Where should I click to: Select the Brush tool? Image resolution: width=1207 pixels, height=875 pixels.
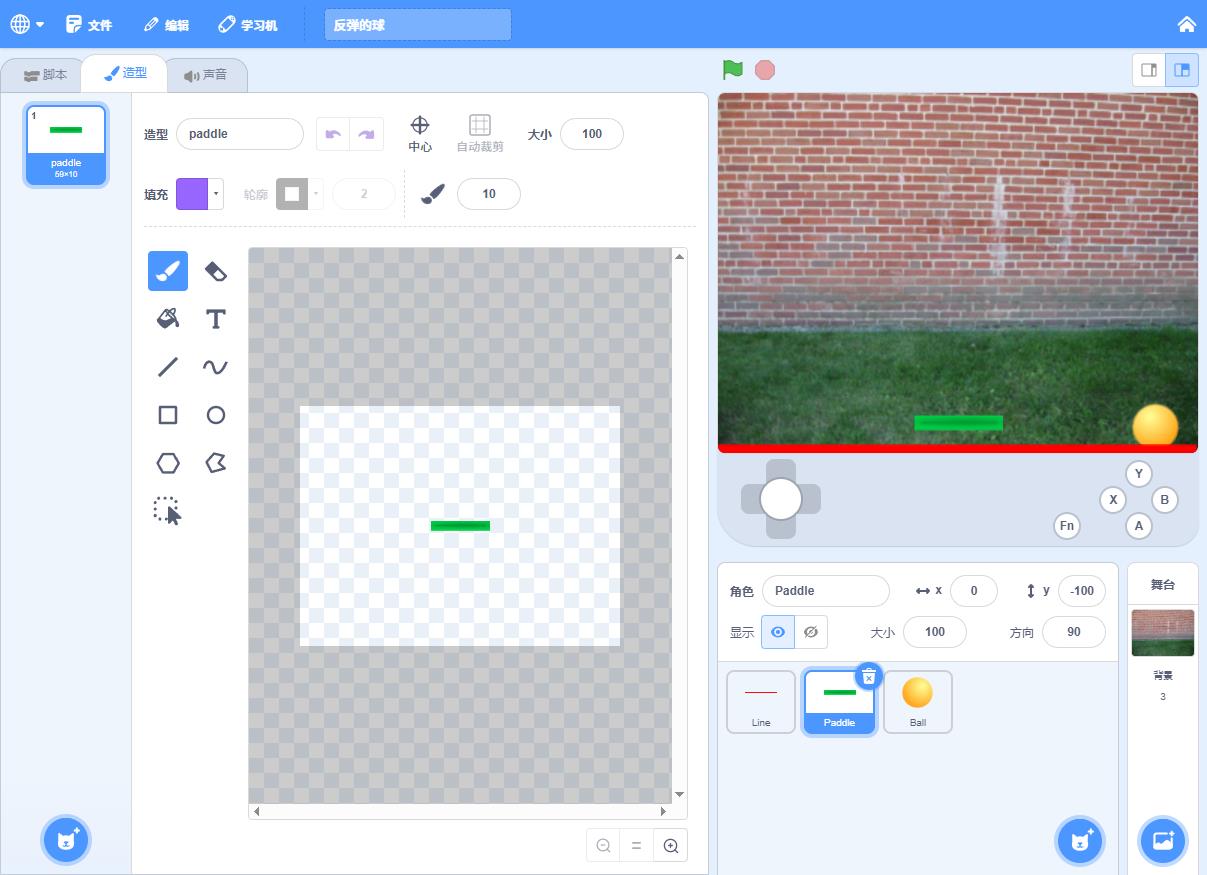pyautogui.click(x=168, y=271)
